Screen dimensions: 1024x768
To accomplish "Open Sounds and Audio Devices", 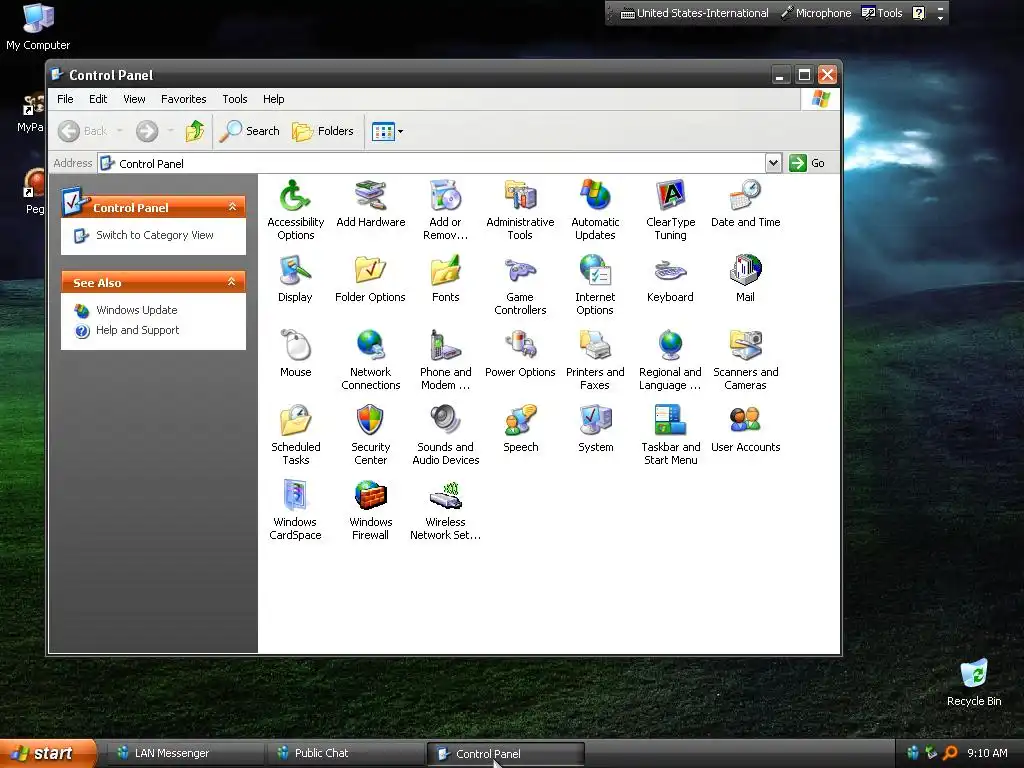I will [445, 434].
